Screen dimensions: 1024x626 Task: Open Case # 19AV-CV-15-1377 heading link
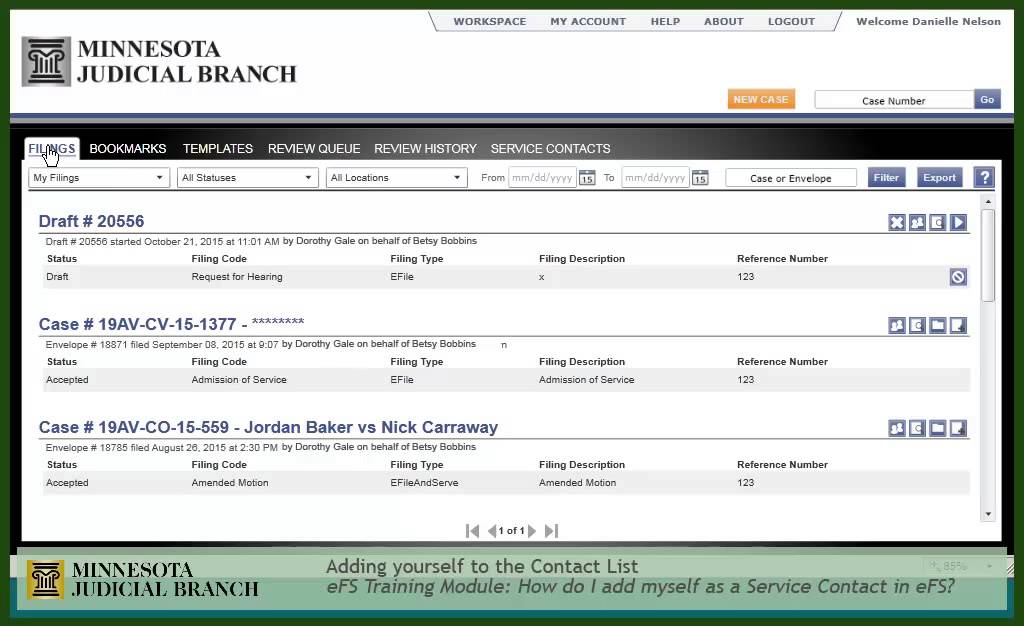[x=172, y=324]
